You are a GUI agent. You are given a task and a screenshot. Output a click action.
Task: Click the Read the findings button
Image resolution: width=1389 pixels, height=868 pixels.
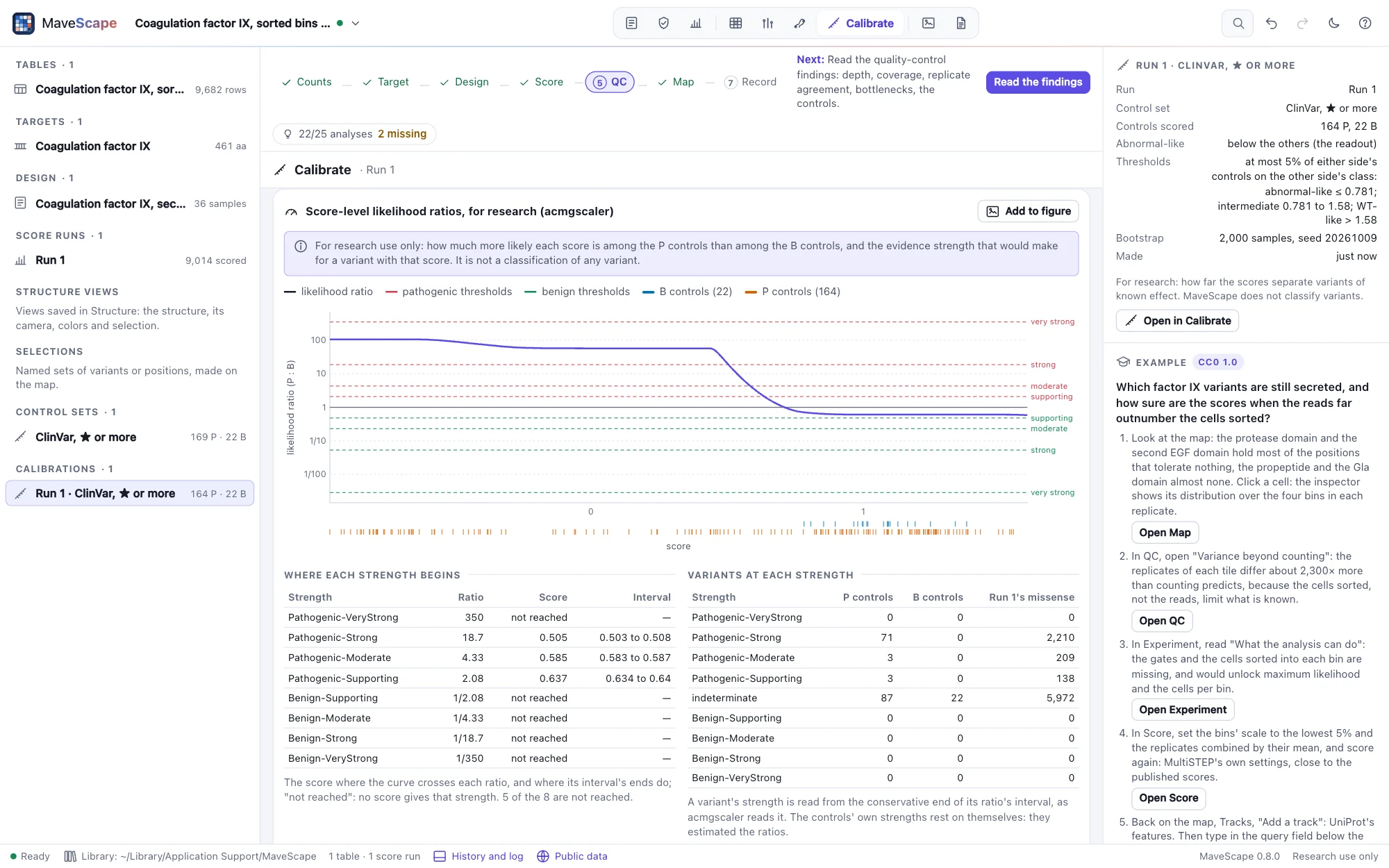click(x=1038, y=82)
